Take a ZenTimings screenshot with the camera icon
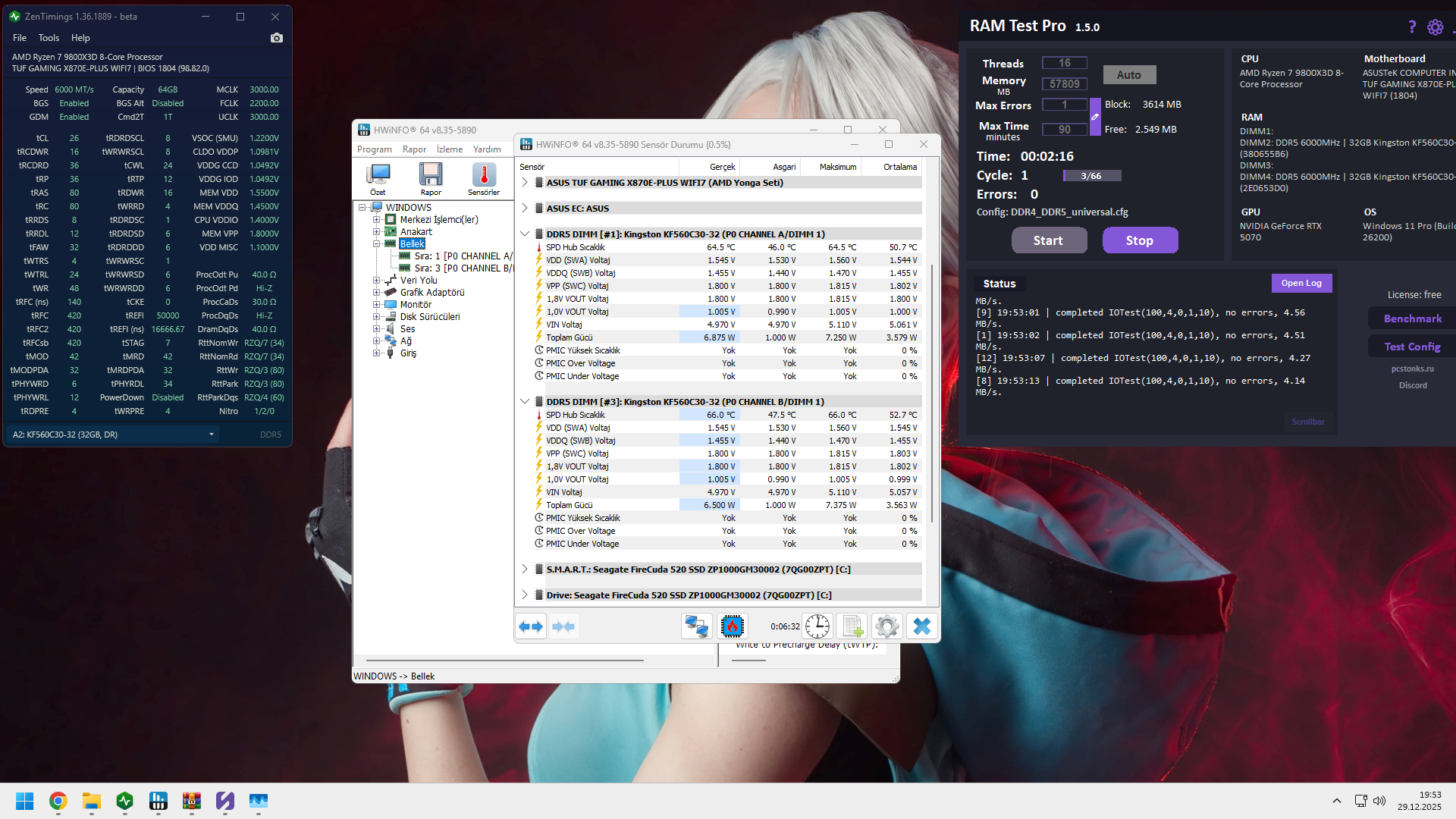 click(277, 38)
